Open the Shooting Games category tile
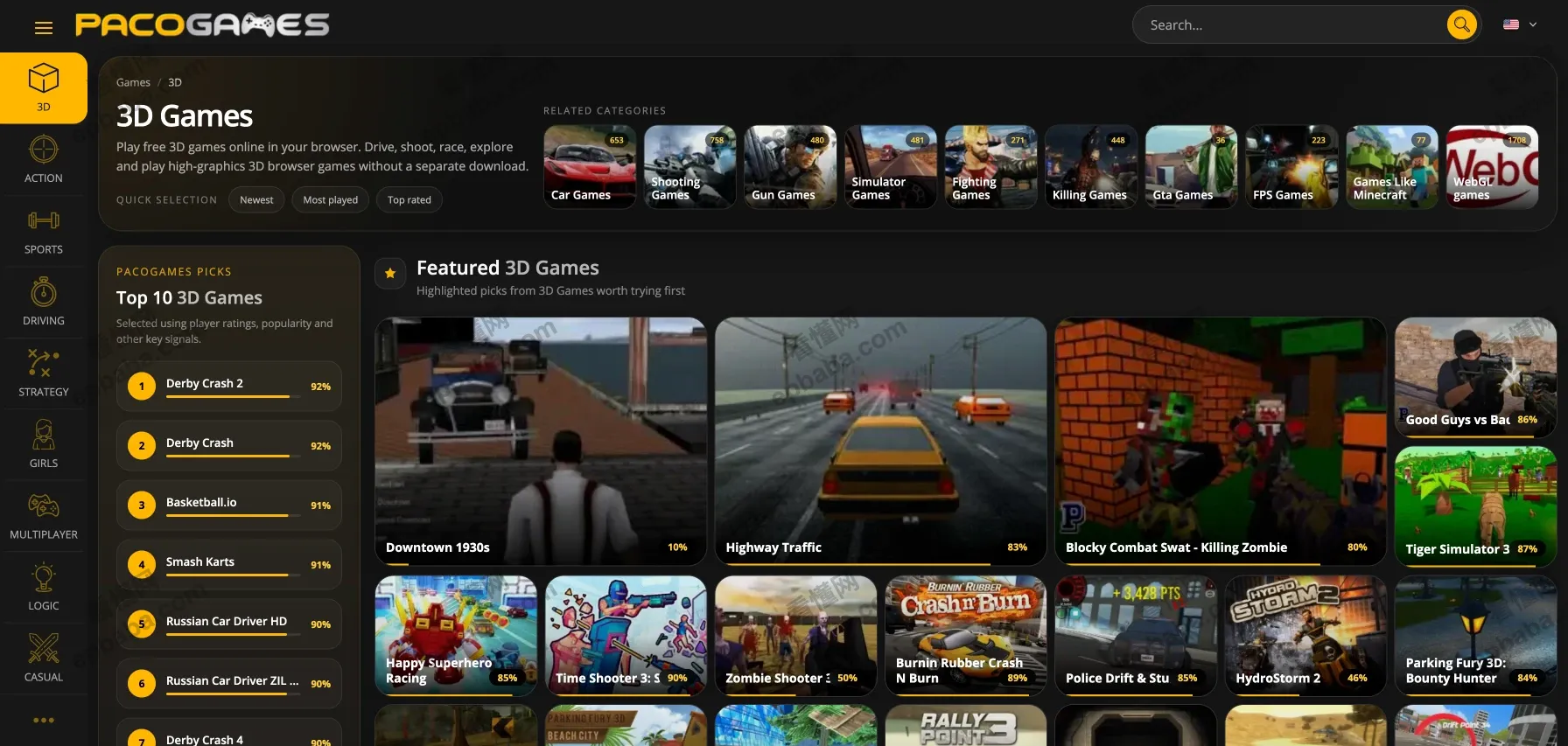Viewport: 1568px width, 746px height. (x=690, y=167)
